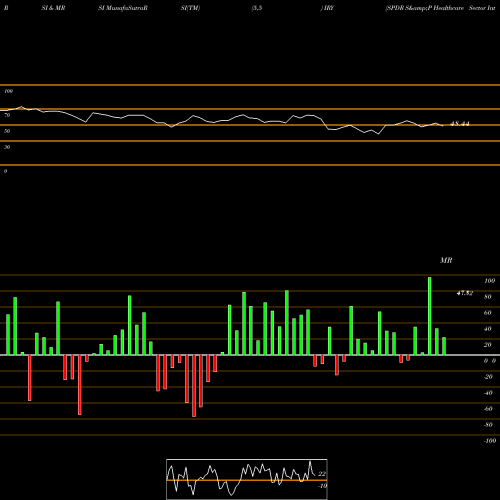
Task: Select the MR axis label 40
Action: 488,329
